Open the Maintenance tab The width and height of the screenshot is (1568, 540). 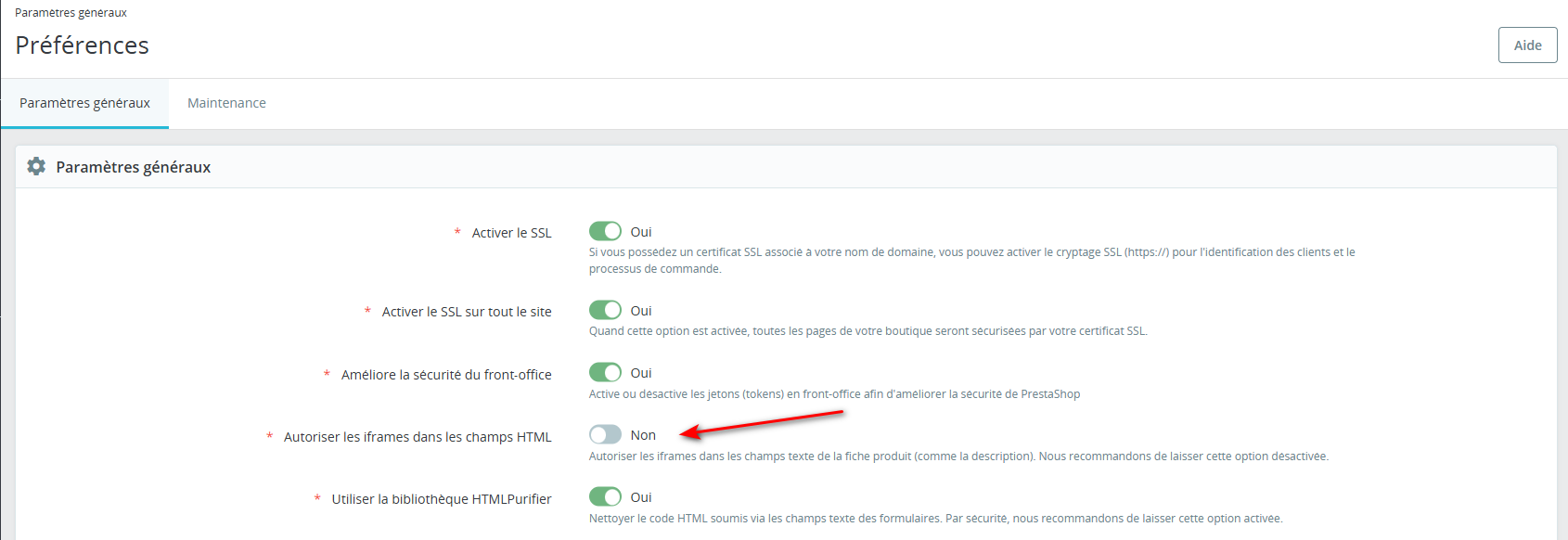[x=226, y=103]
